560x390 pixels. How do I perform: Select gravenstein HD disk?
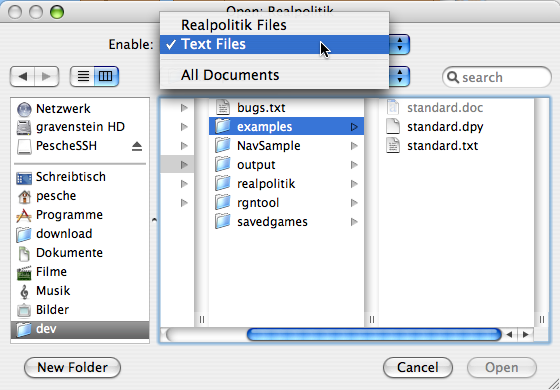click(x=79, y=127)
